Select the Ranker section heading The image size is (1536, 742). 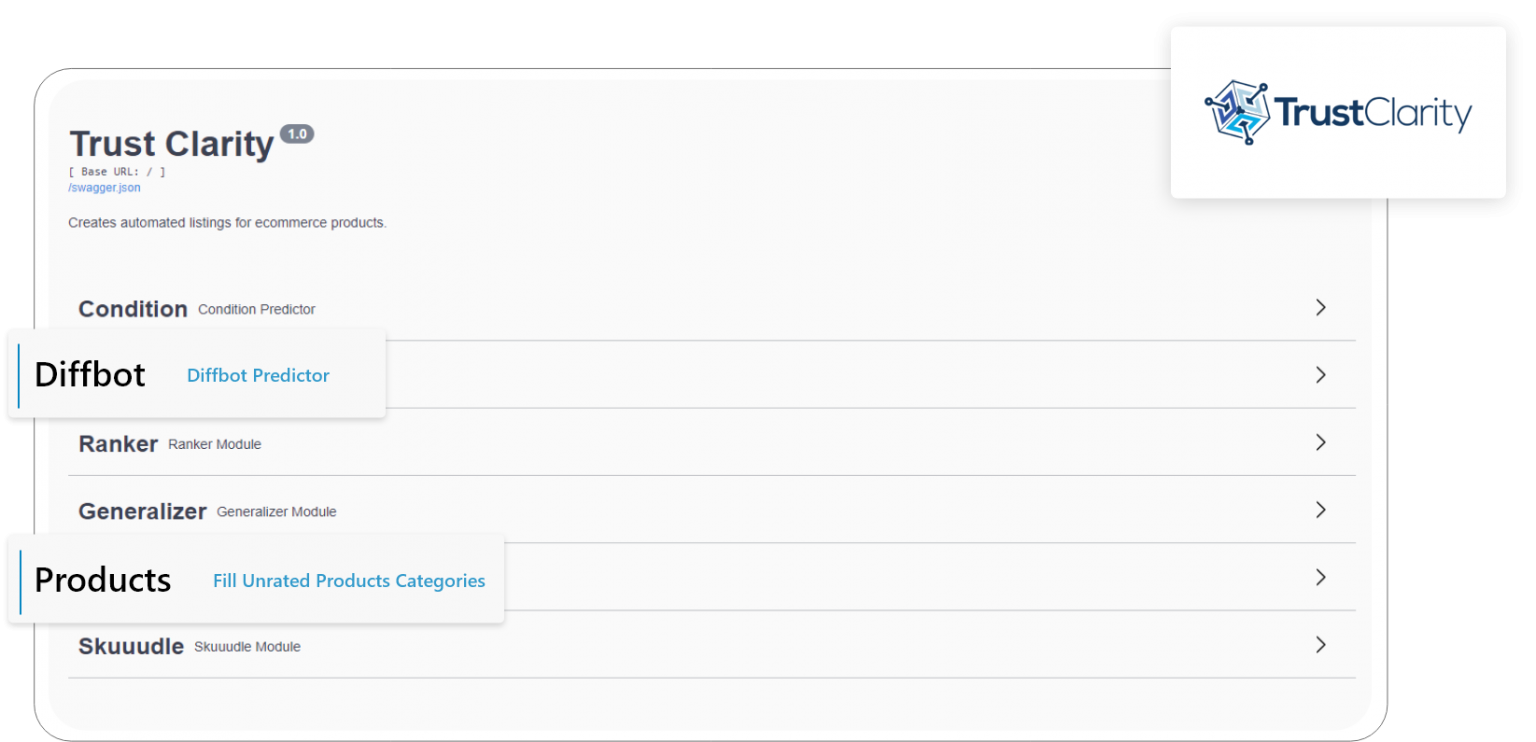pos(118,443)
